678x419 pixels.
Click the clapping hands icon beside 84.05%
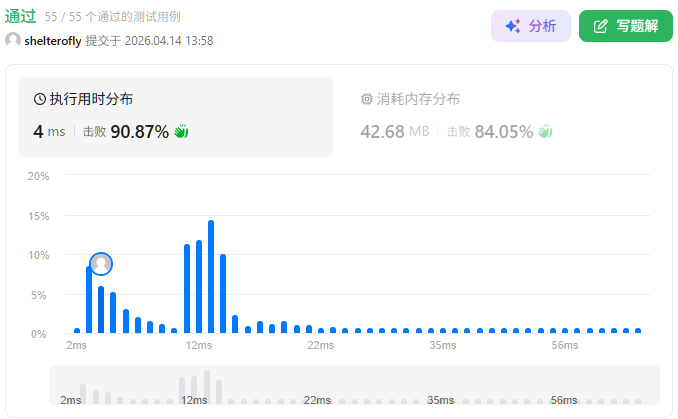point(545,131)
